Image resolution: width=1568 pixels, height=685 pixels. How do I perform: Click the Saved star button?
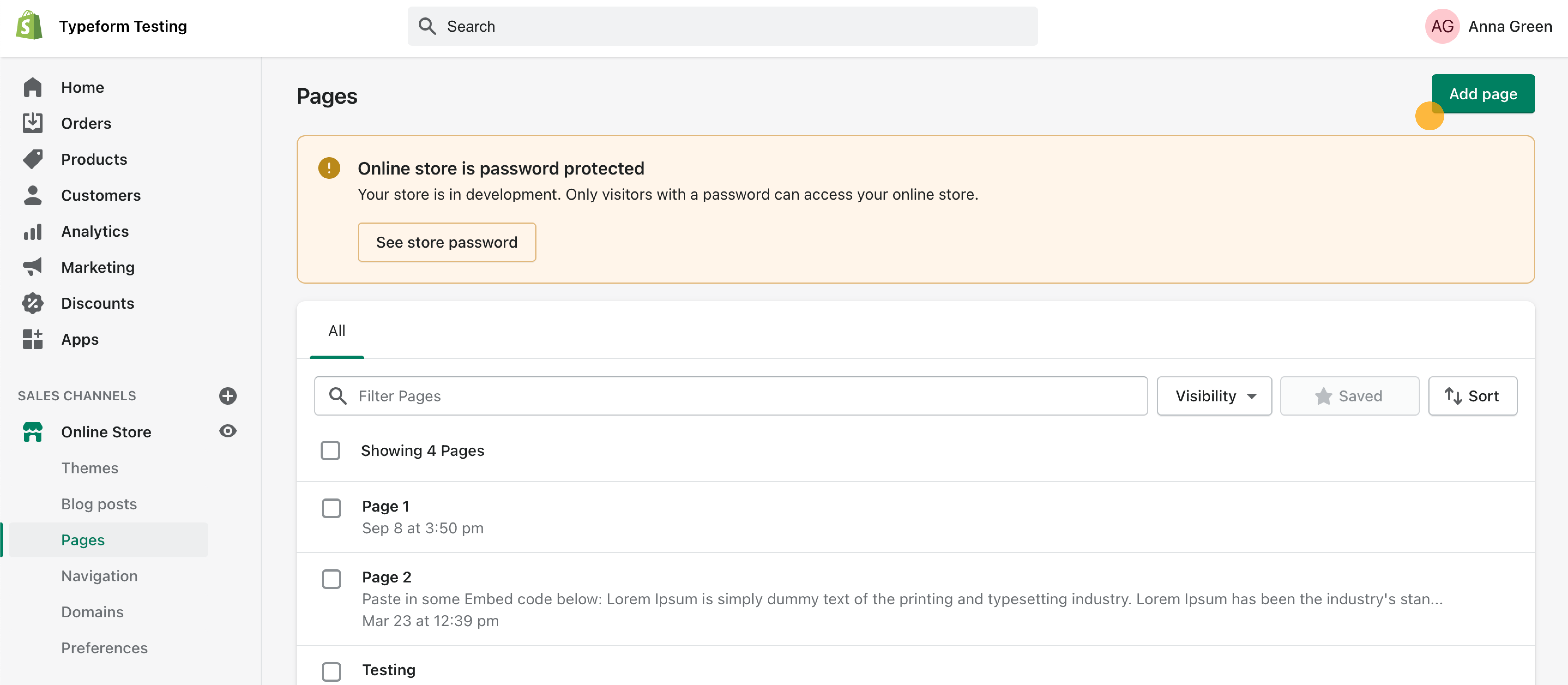[x=1349, y=396]
